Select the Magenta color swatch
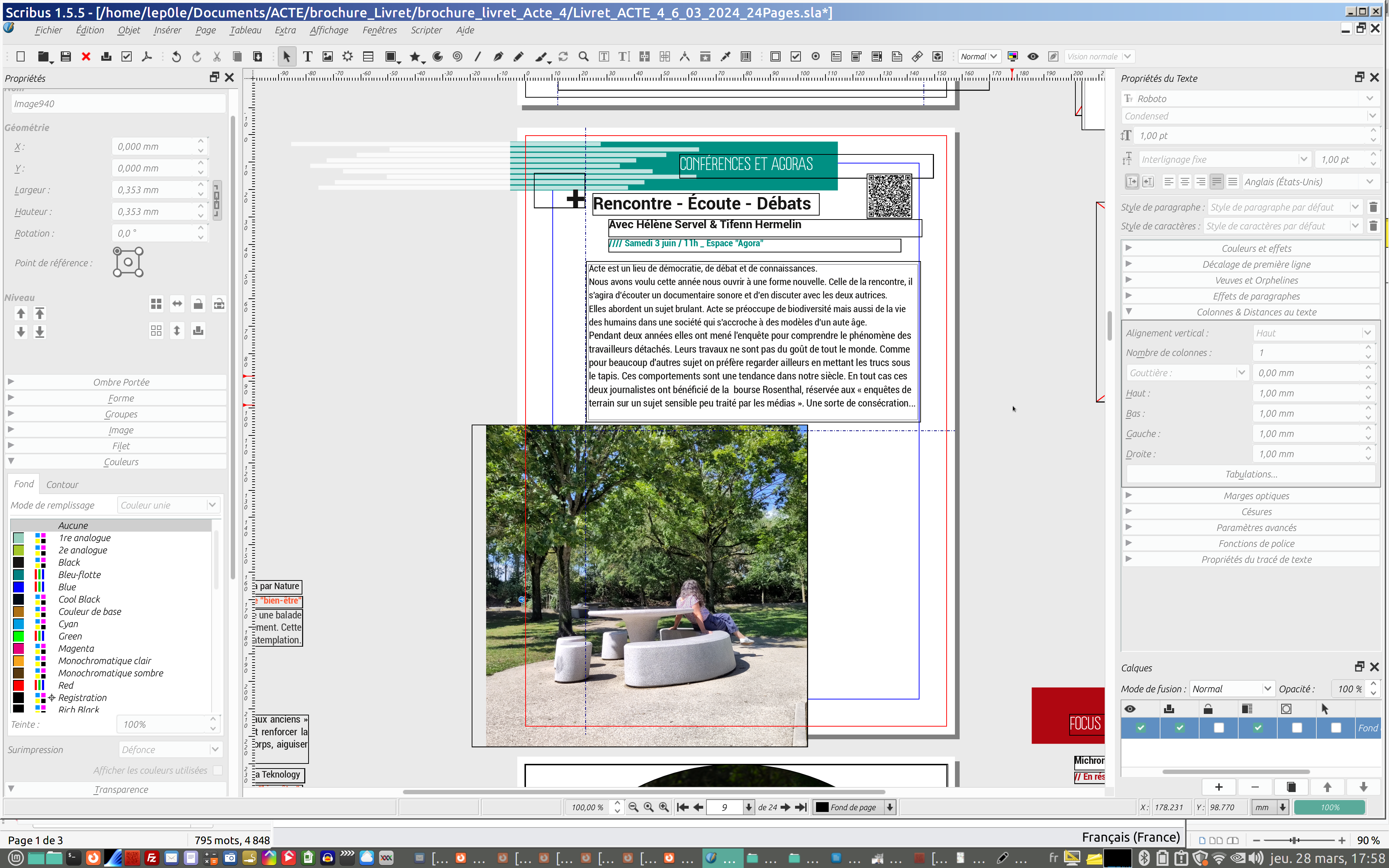 [x=76, y=649]
